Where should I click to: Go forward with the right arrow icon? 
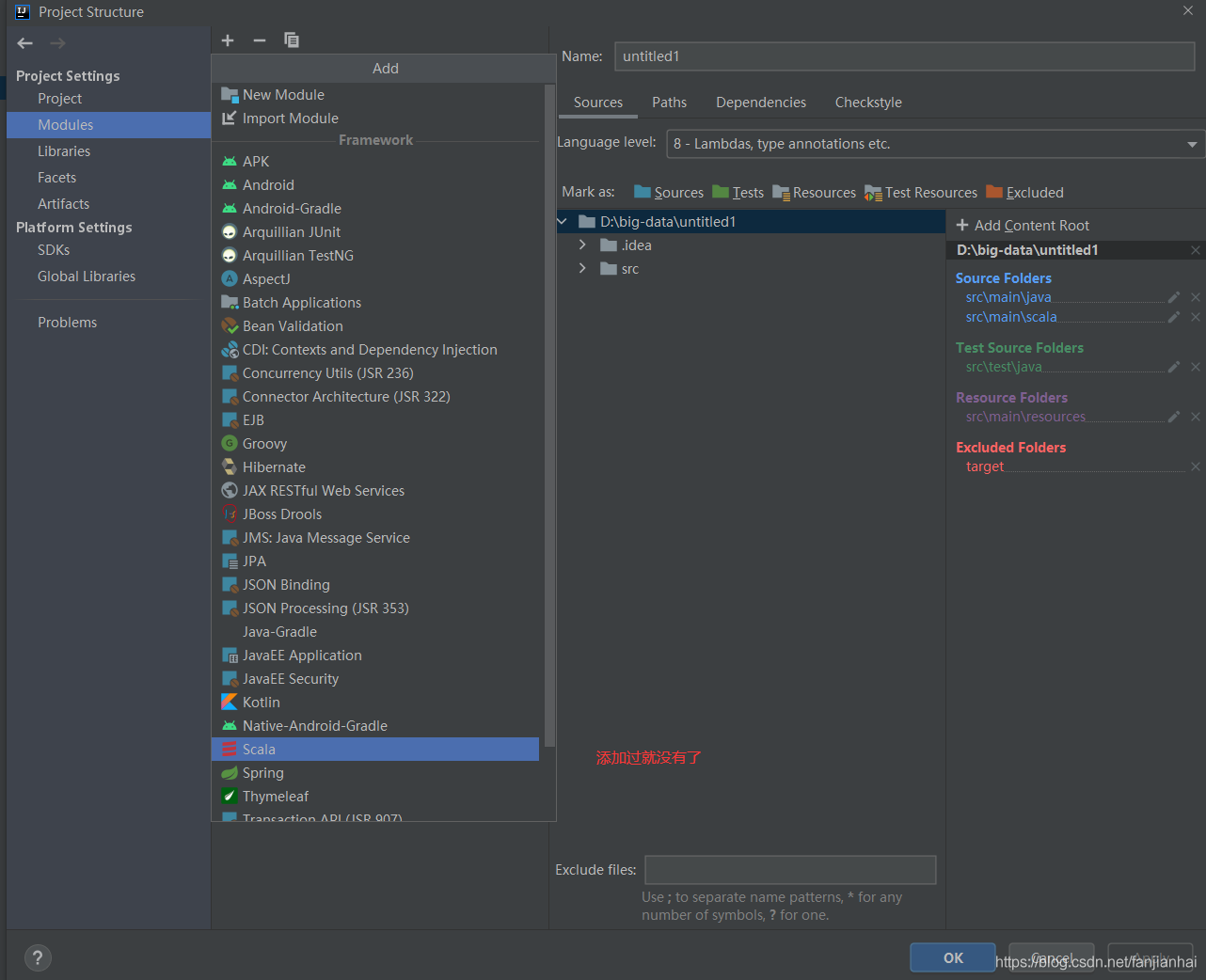[57, 43]
